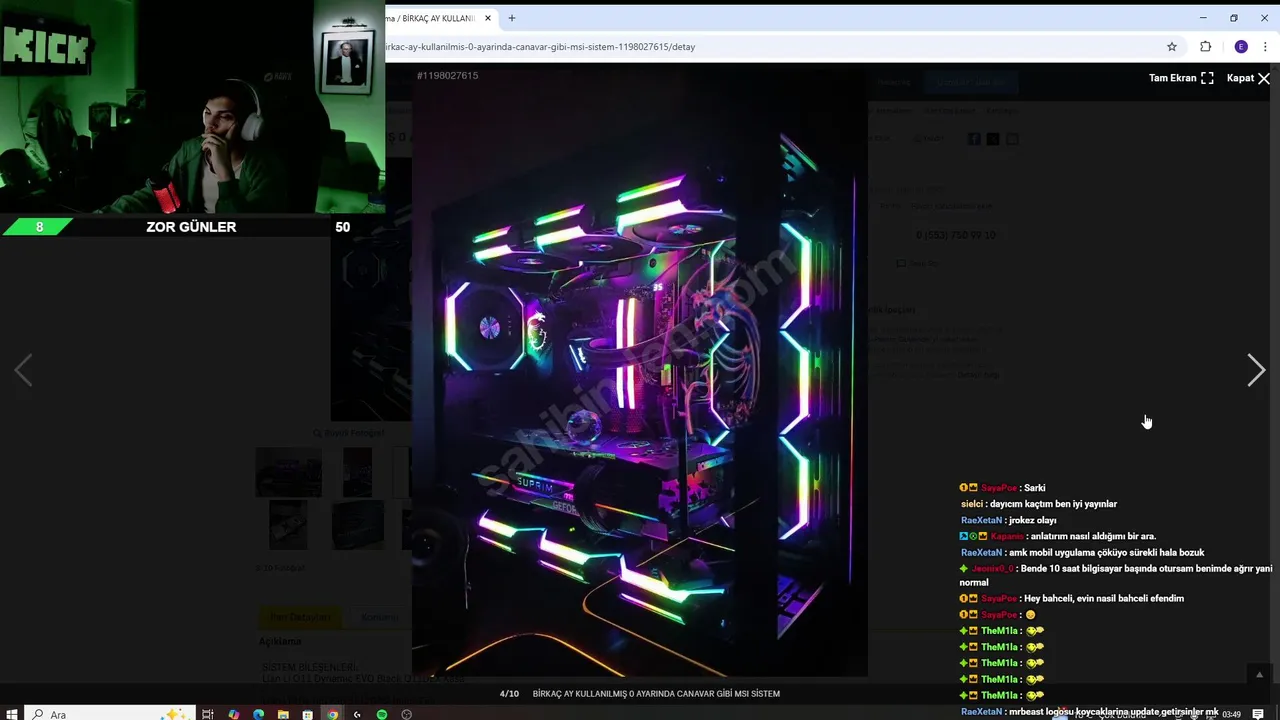Click the taskbar clock 03:49
Viewport: 1280px width, 720px height.
pos(1231,714)
